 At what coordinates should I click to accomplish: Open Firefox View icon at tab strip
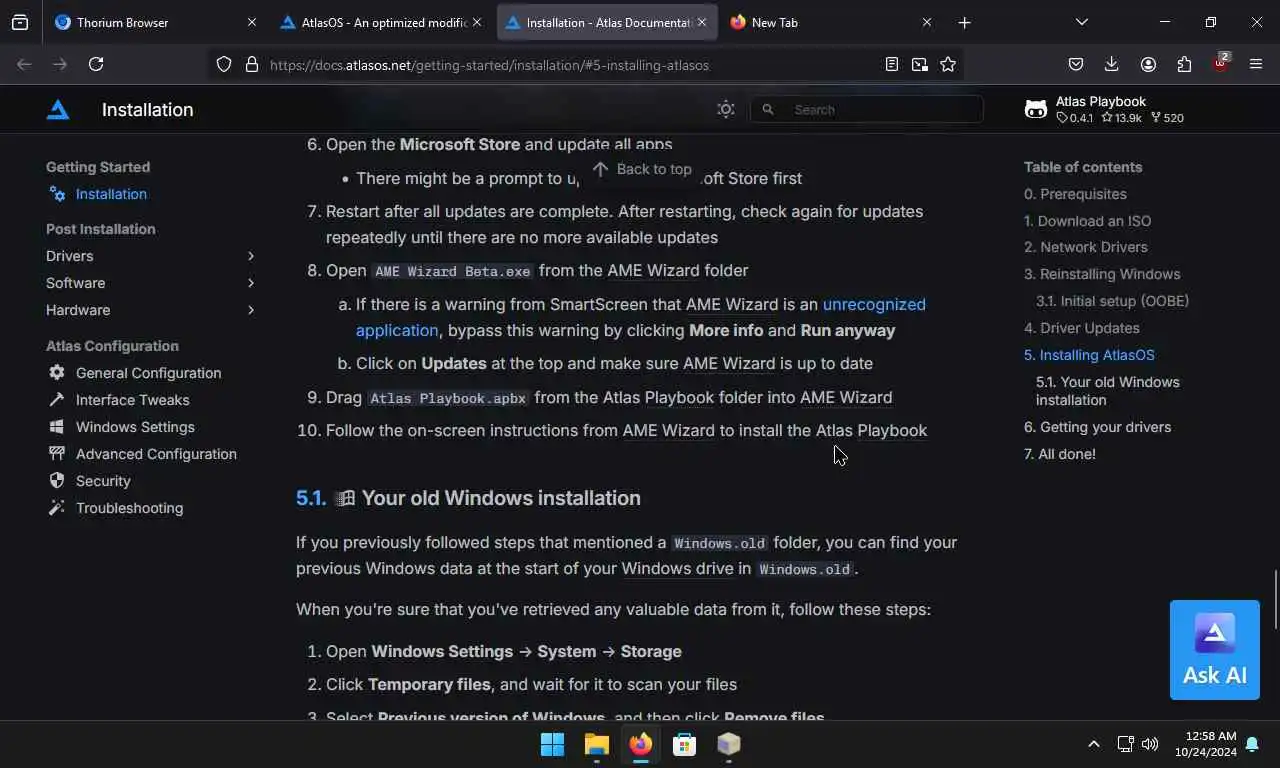[x=20, y=22]
